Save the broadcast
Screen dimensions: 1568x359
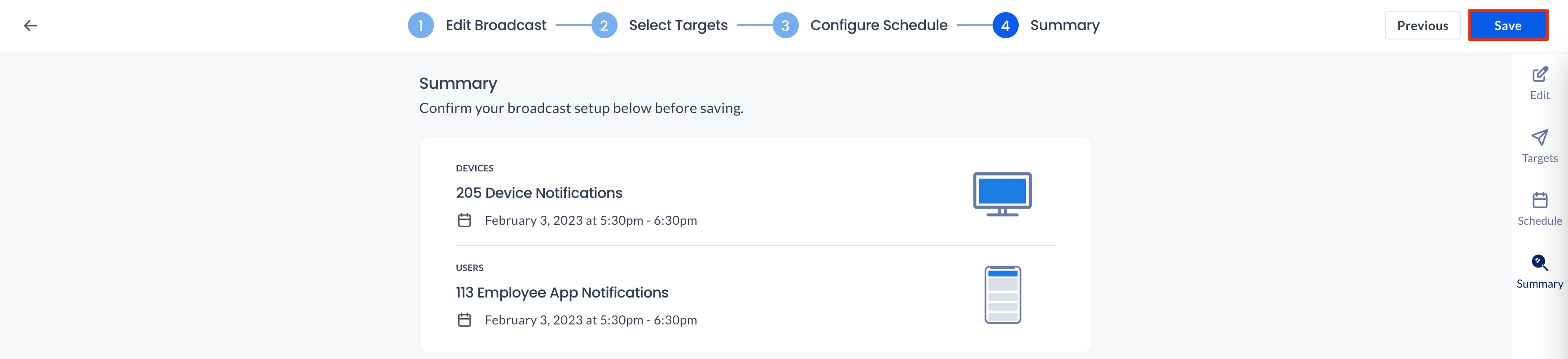point(1507,26)
